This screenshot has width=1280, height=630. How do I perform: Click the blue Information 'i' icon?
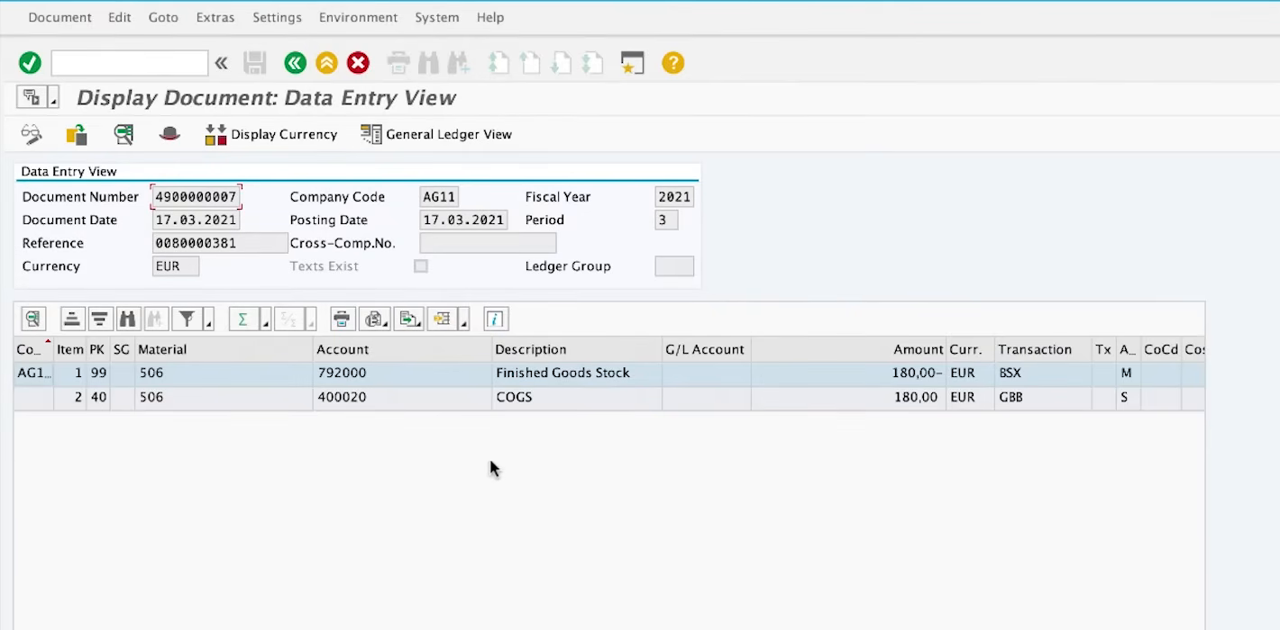495,319
